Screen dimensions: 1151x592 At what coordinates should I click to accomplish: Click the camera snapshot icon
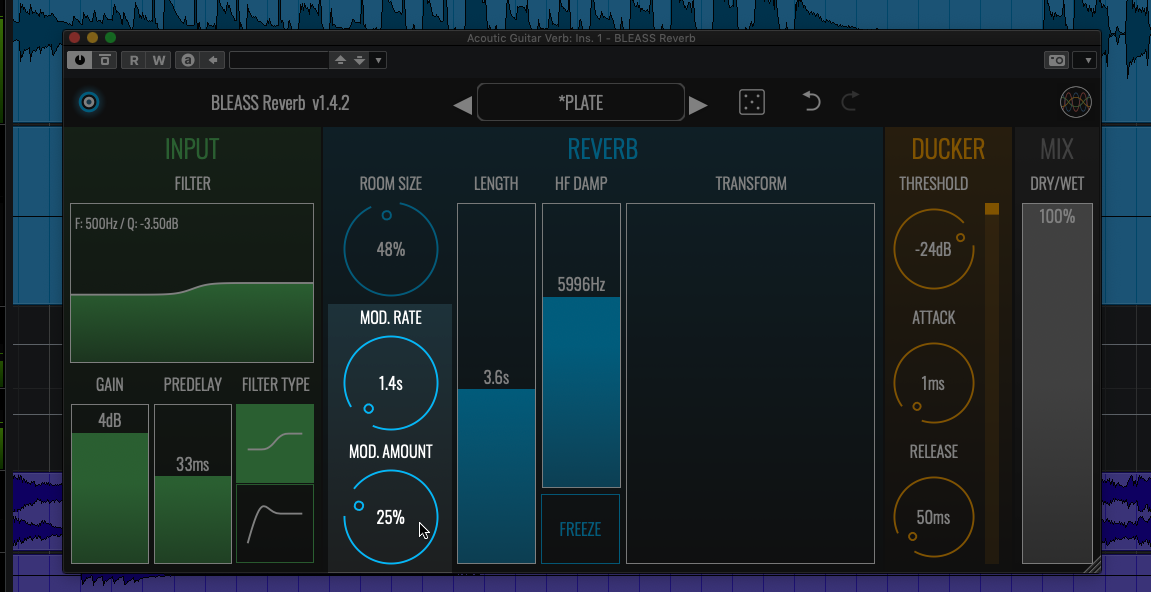tap(1056, 61)
